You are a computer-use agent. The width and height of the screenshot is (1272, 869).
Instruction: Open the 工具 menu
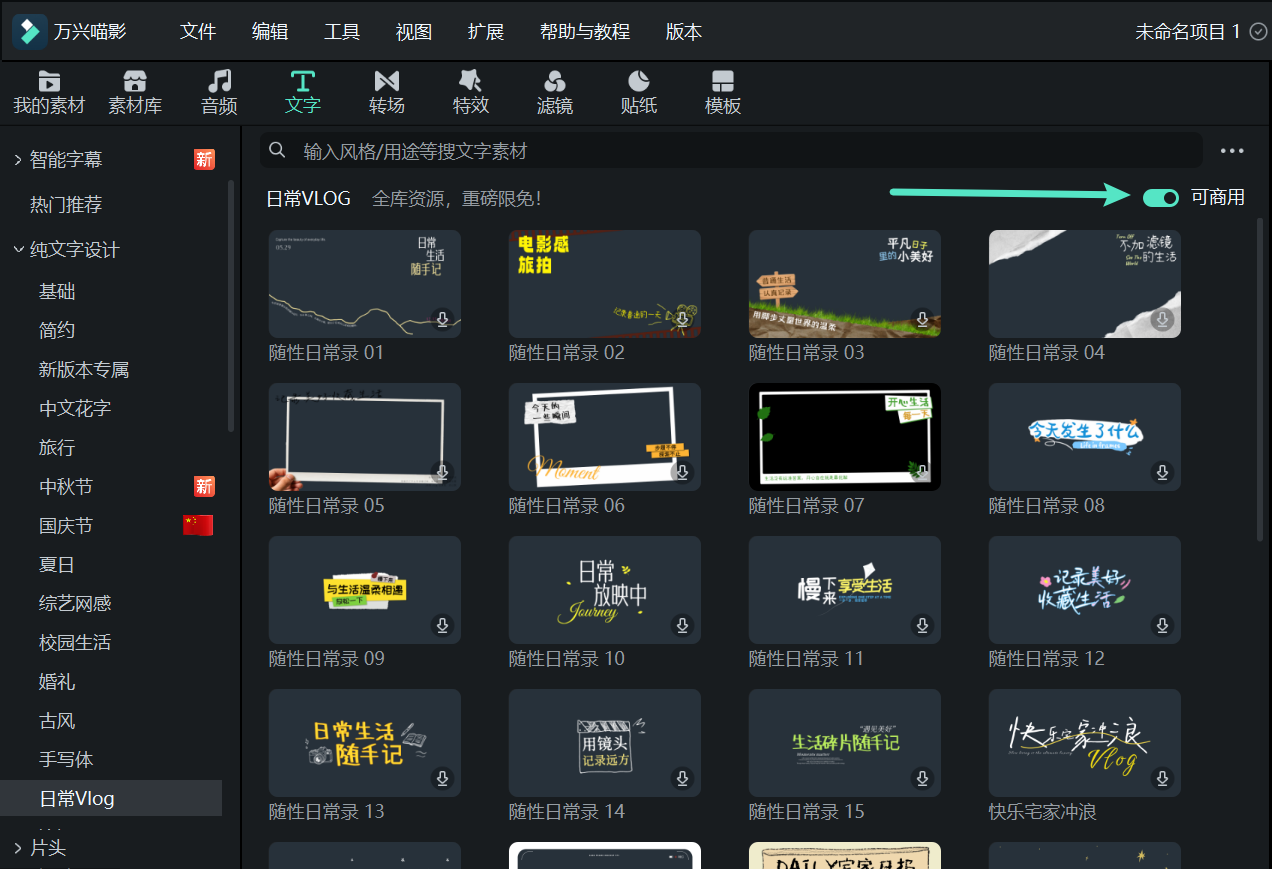(342, 32)
